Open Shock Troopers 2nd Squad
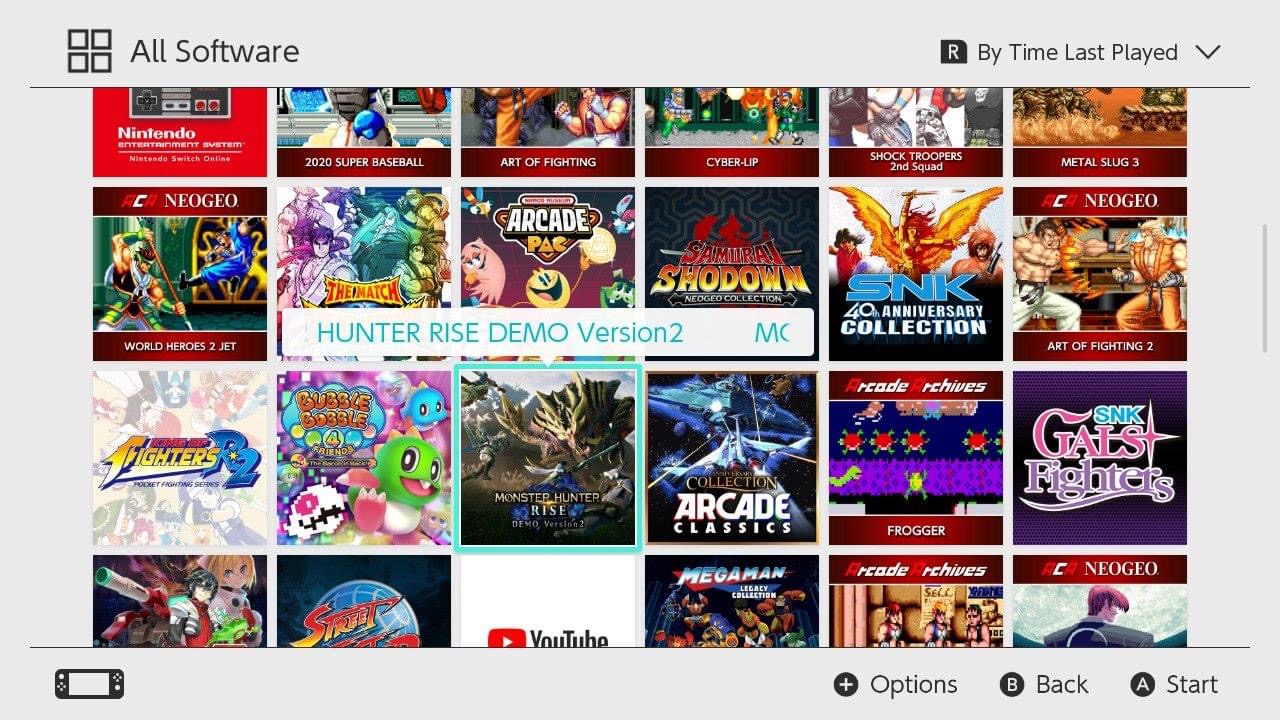This screenshot has height=720, width=1280. pos(916,132)
